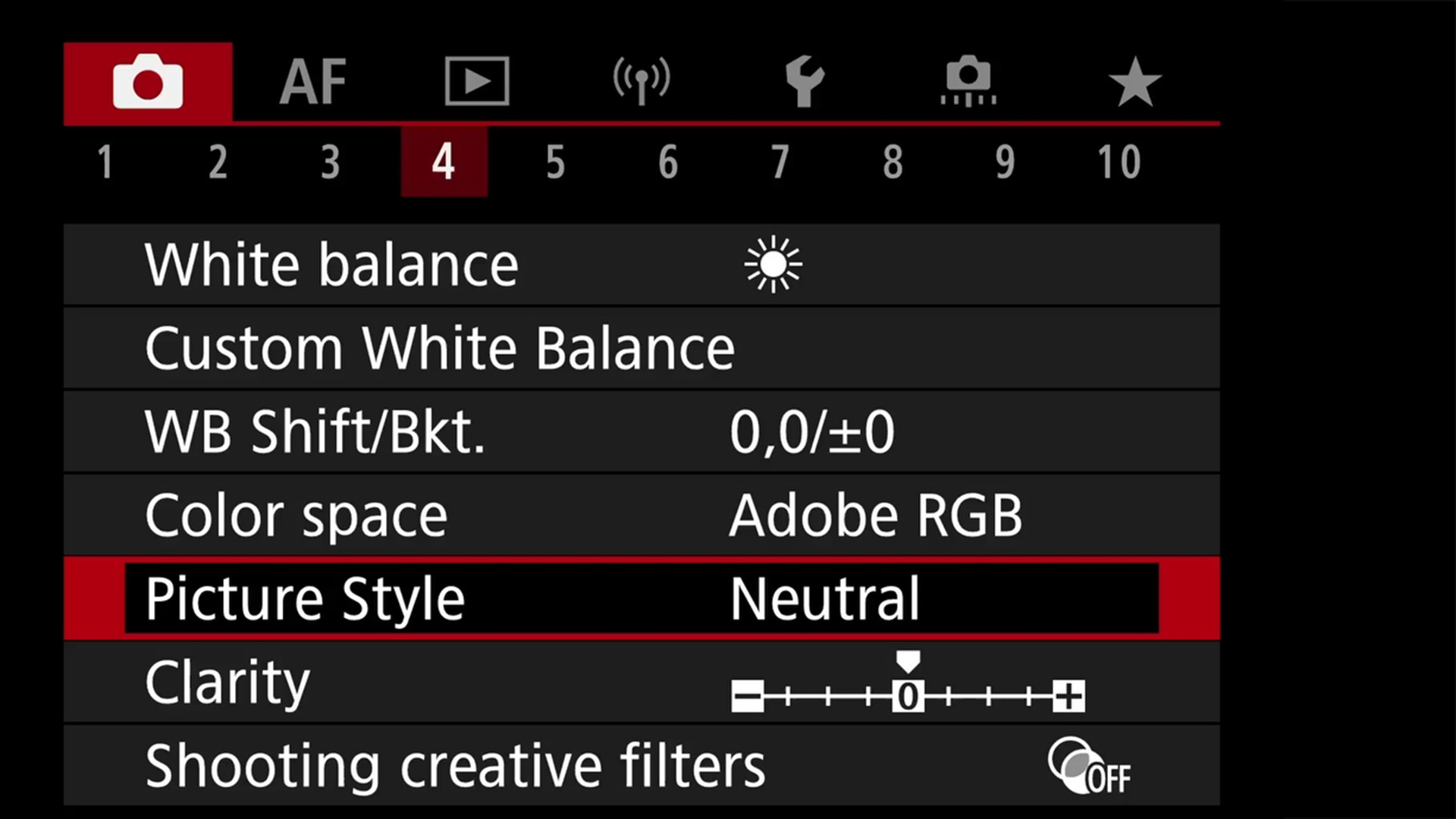Image resolution: width=1456 pixels, height=819 pixels.
Task: Open the White balance selection
Action: [331, 265]
